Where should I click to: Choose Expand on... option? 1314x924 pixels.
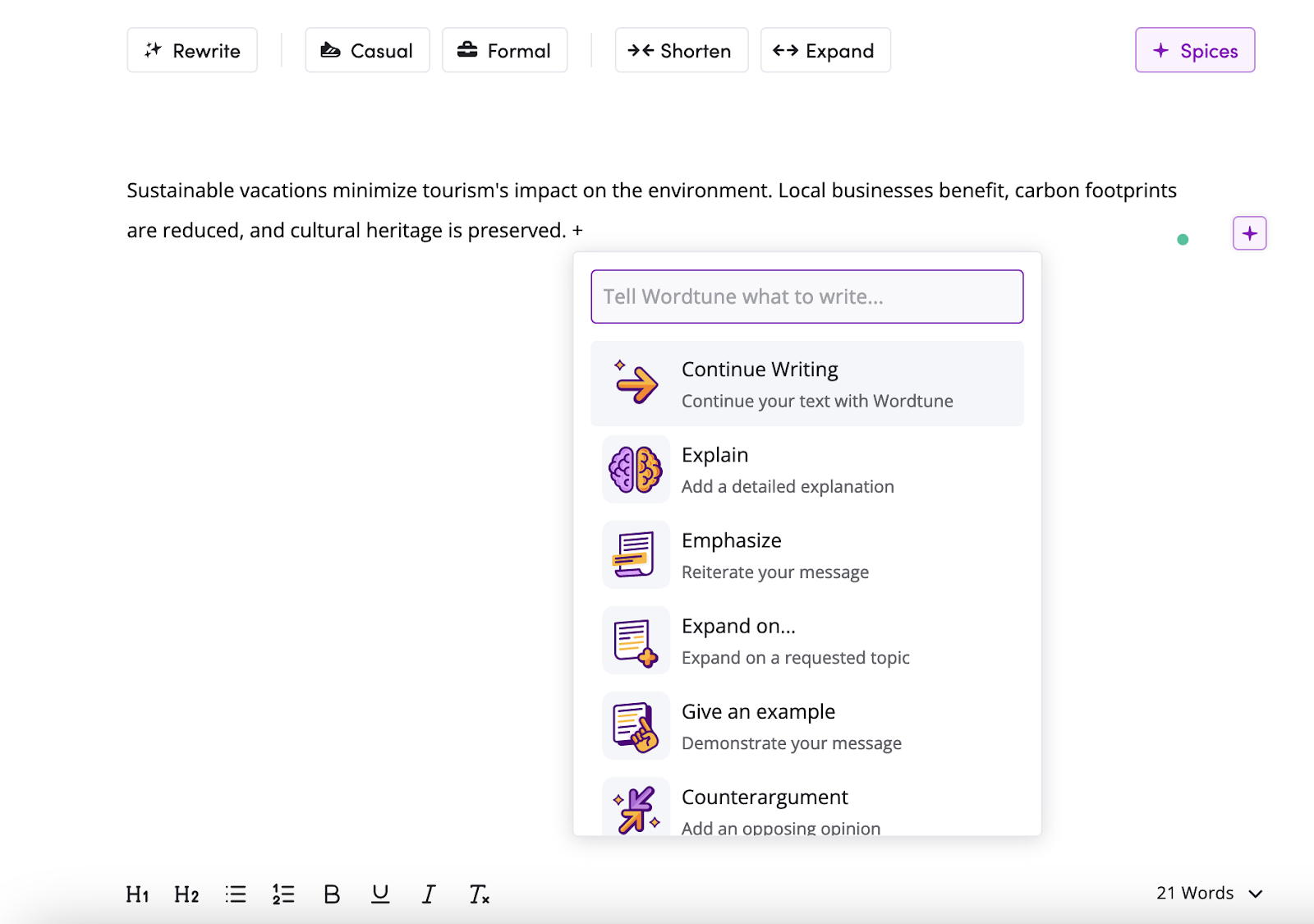coord(807,640)
